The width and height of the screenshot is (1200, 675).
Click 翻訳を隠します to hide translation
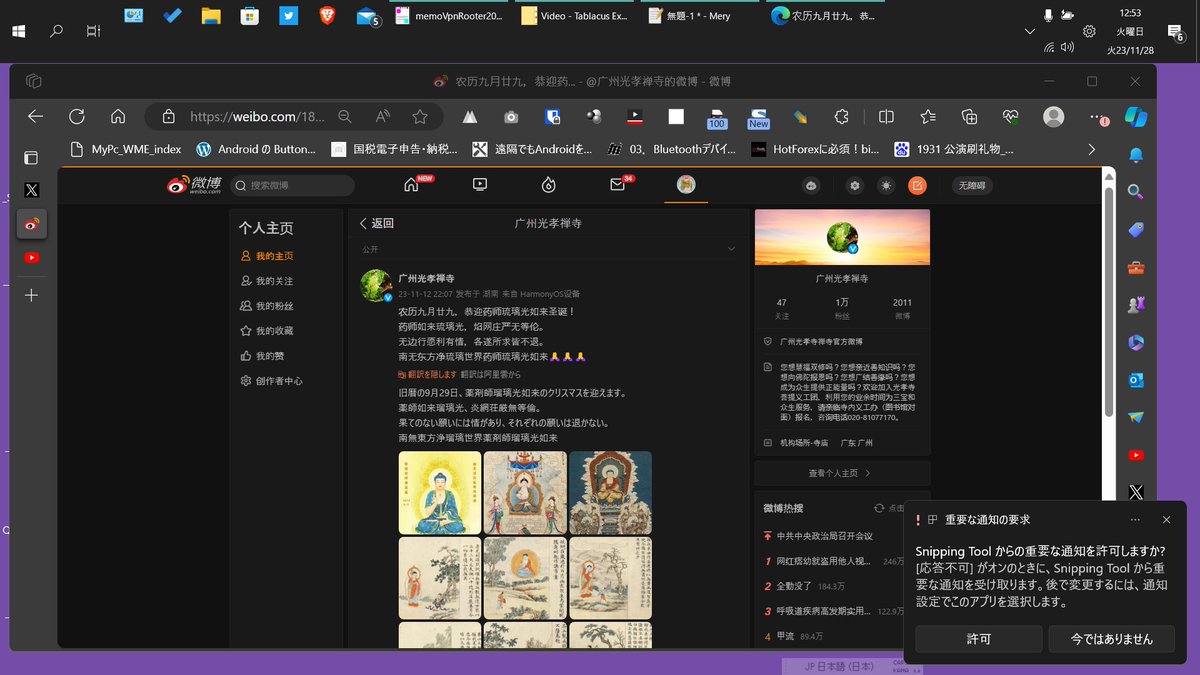pyautogui.click(x=427, y=374)
